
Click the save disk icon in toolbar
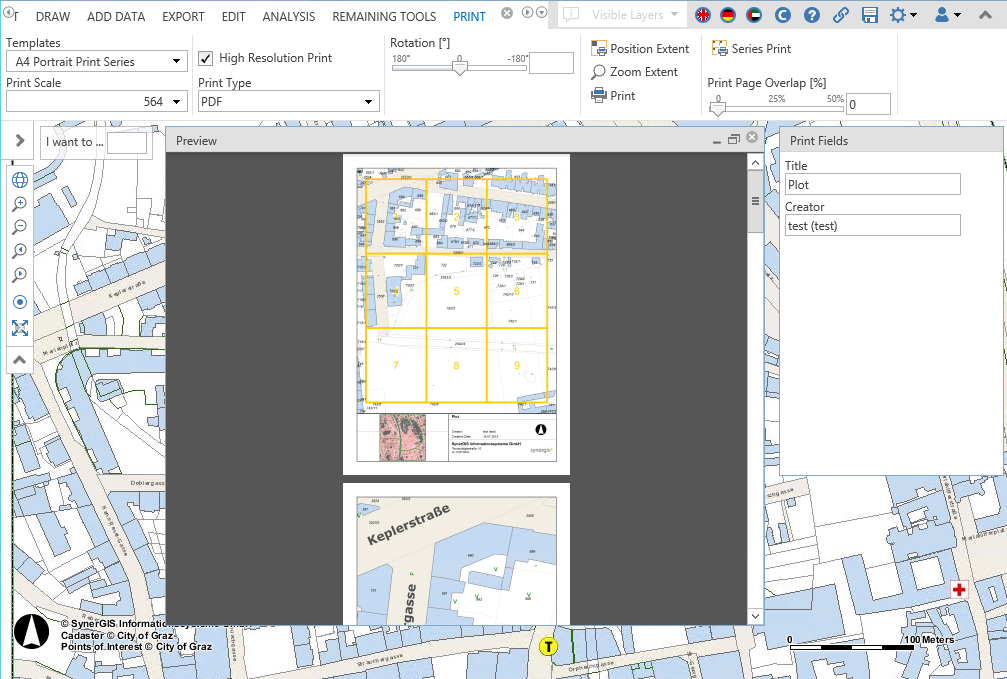coord(871,15)
